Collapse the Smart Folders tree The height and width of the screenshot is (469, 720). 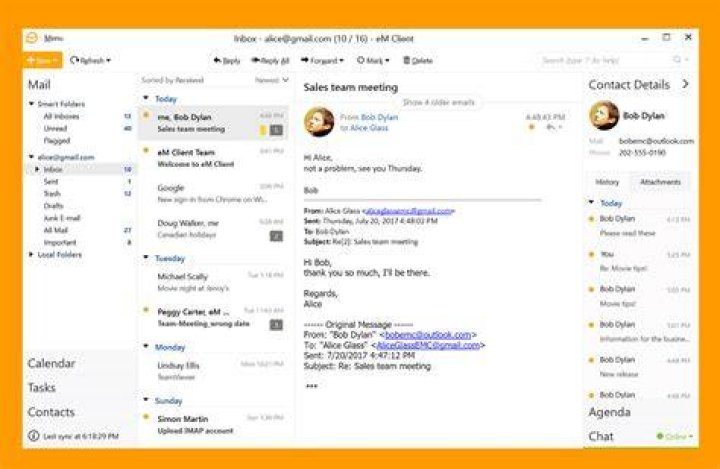(x=31, y=104)
